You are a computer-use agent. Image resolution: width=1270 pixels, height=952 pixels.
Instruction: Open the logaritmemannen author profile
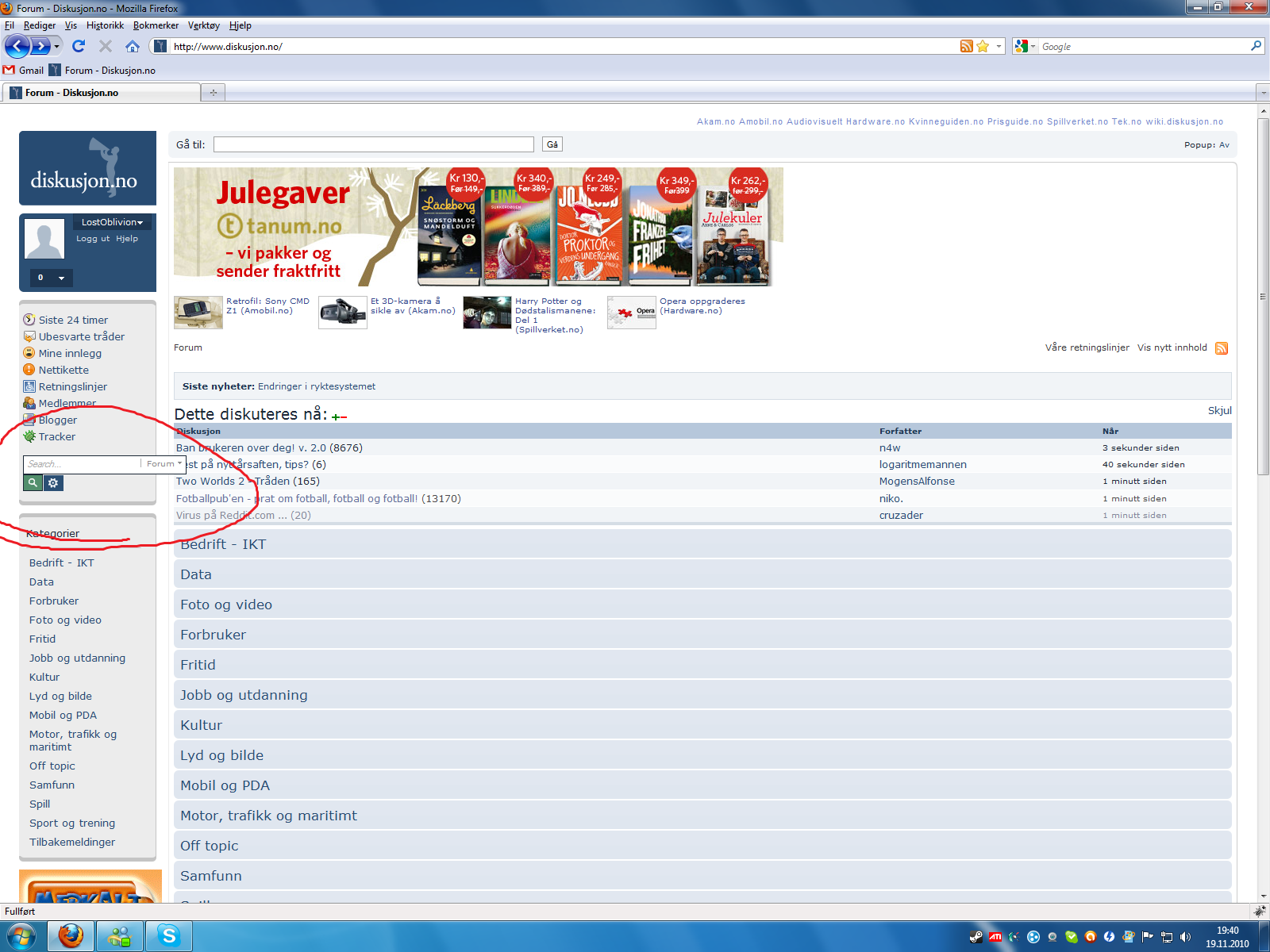click(922, 464)
